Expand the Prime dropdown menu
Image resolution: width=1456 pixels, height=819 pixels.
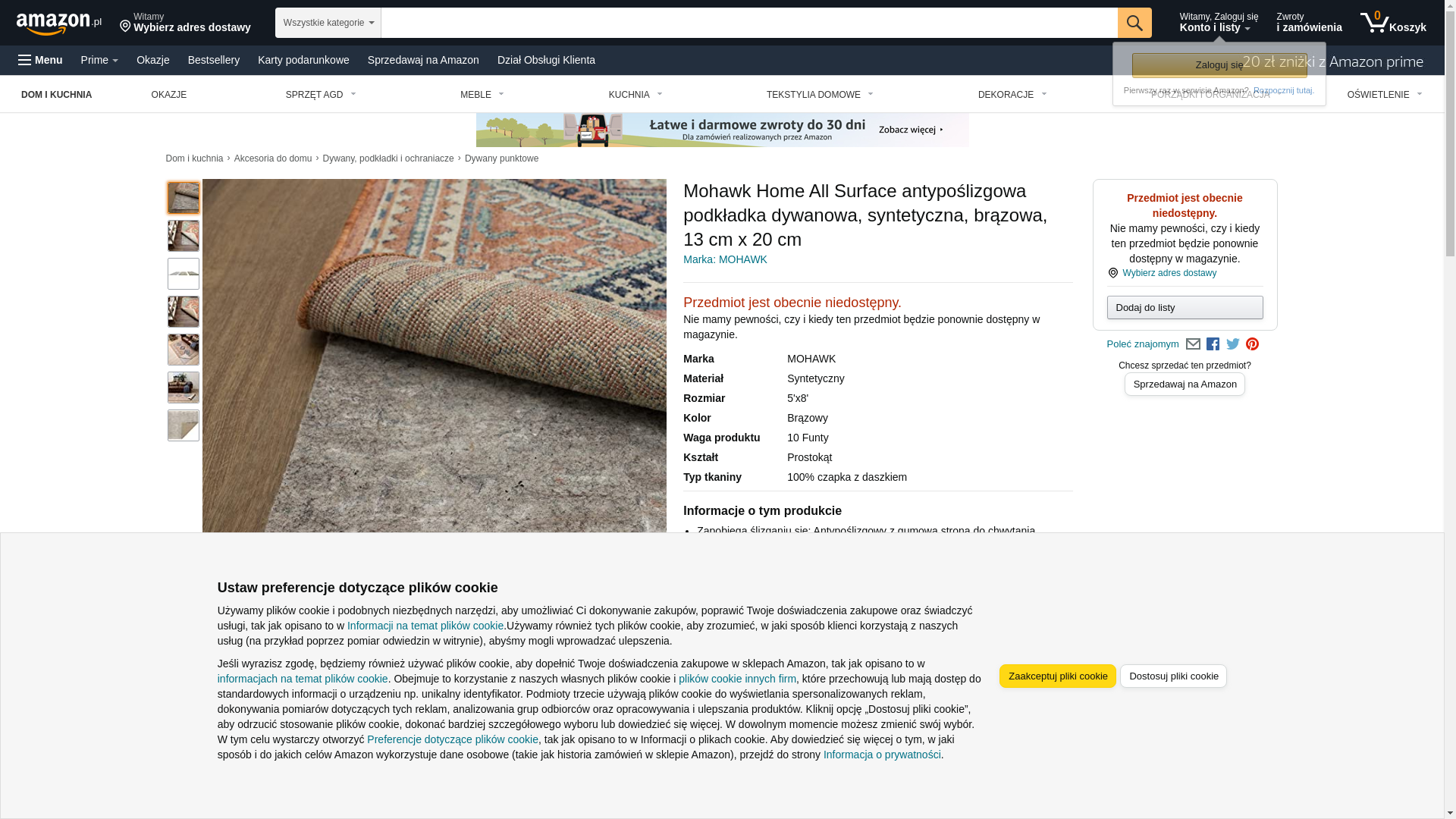[99, 60]
